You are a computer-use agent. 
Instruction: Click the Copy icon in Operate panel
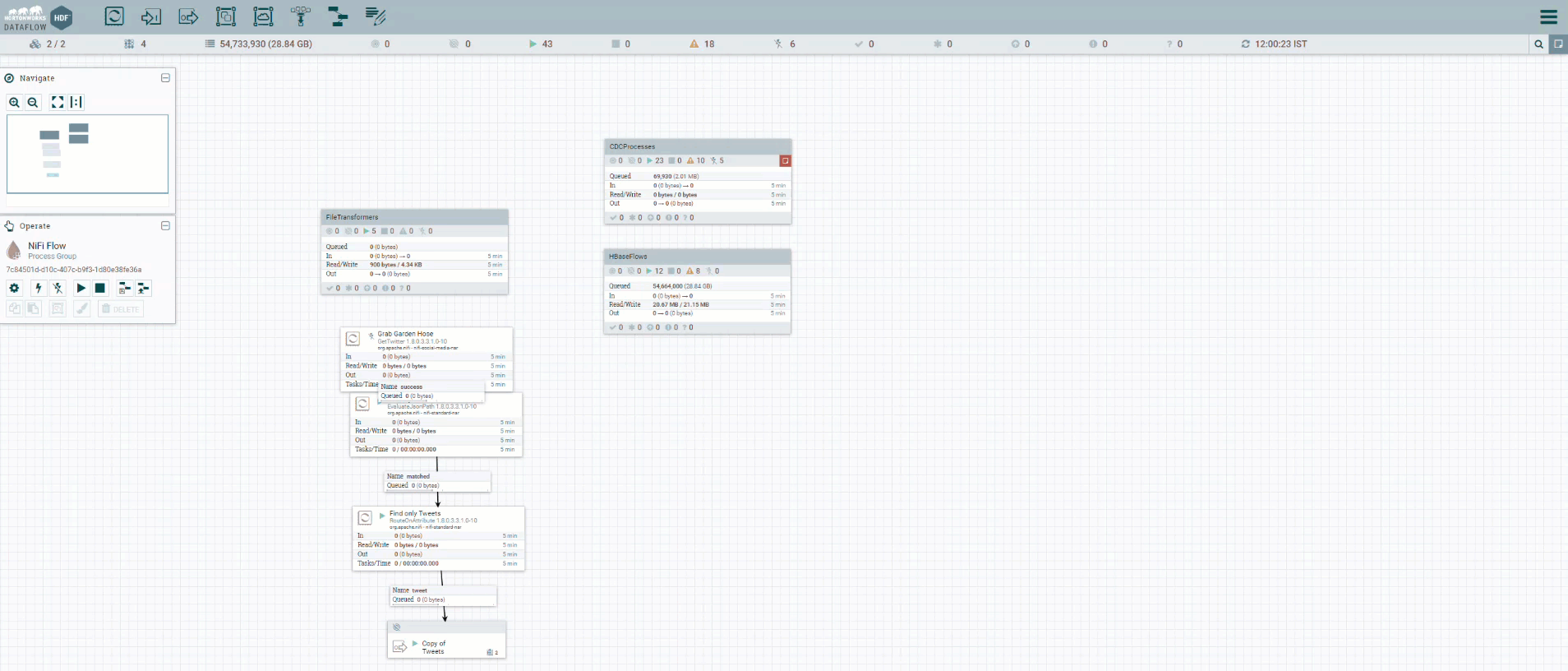coord(14,308)
